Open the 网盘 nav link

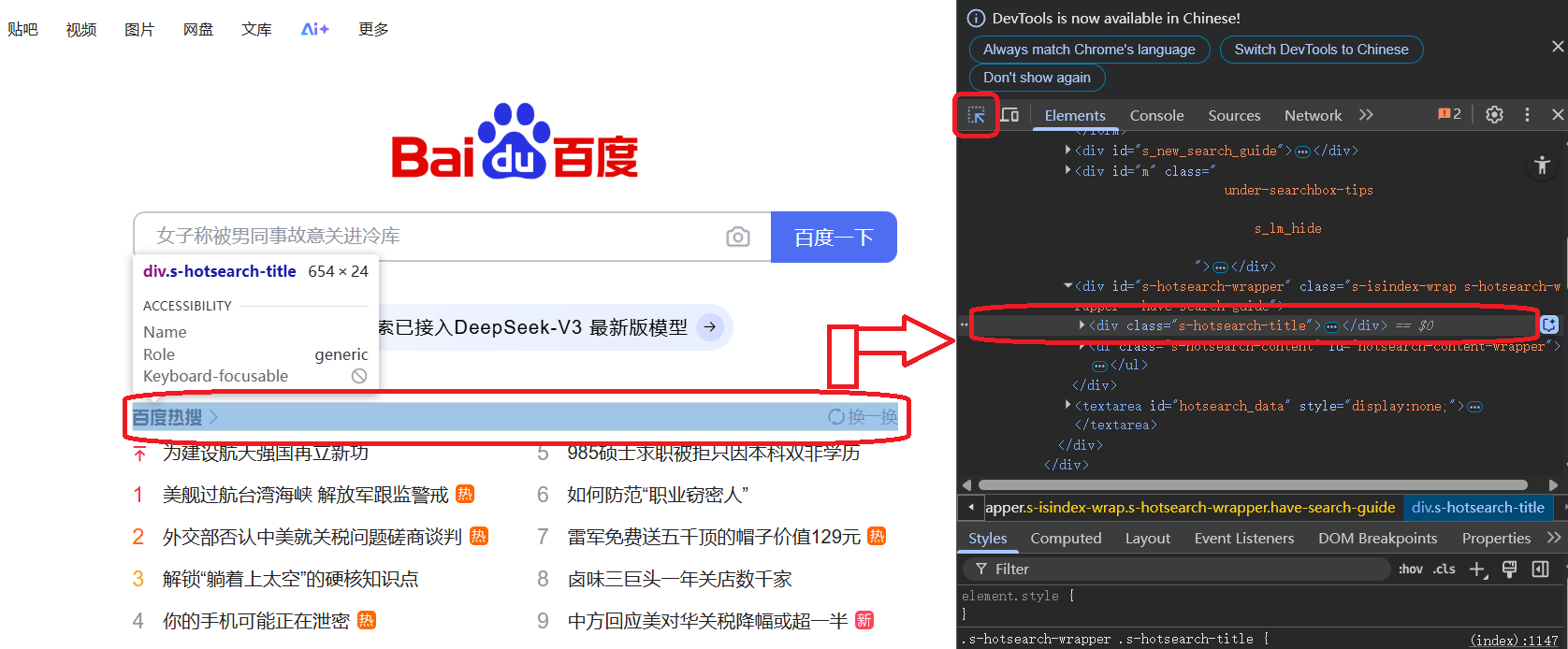click(198, 30)
